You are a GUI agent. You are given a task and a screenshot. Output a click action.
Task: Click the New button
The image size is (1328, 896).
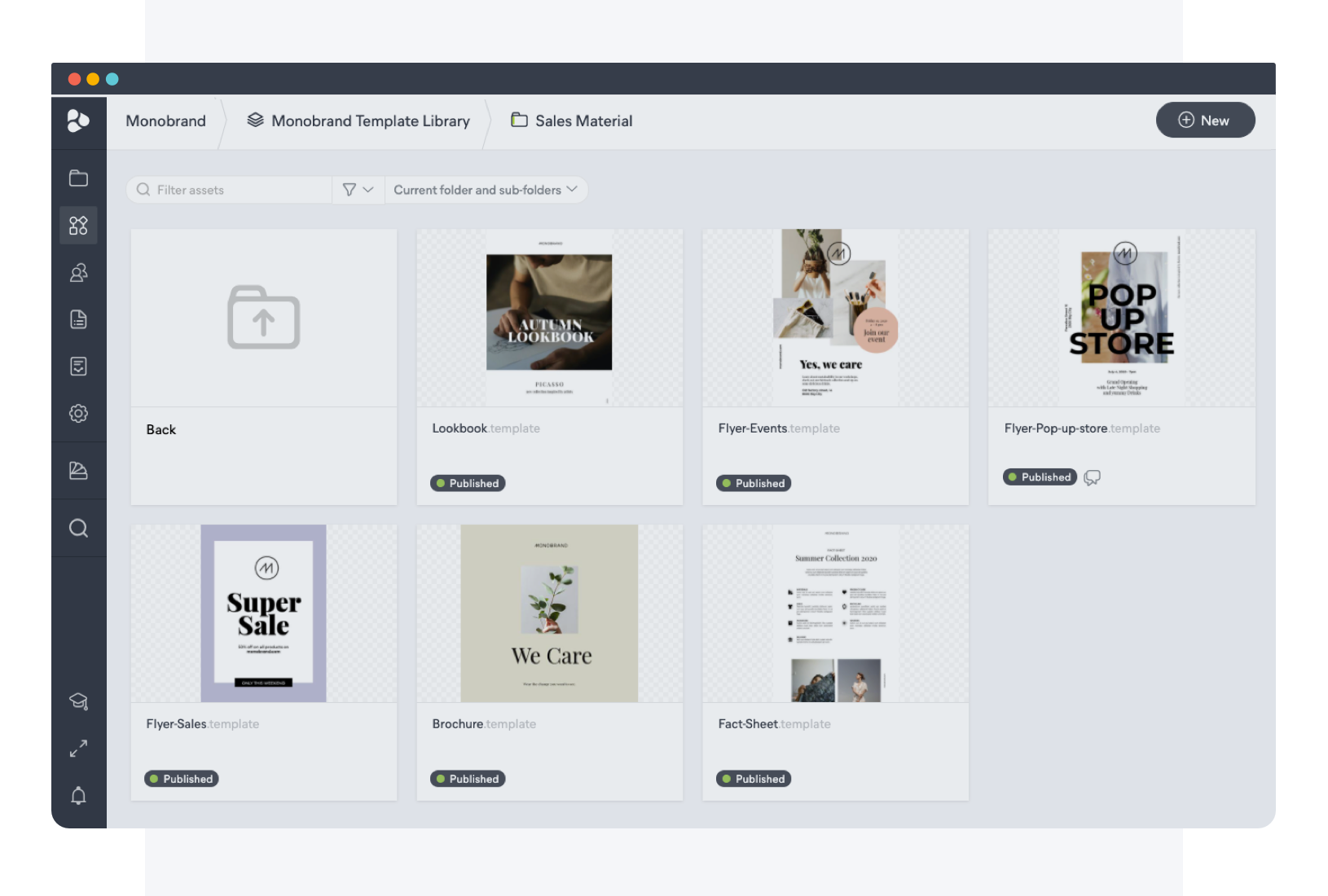tap(1205, 121)
